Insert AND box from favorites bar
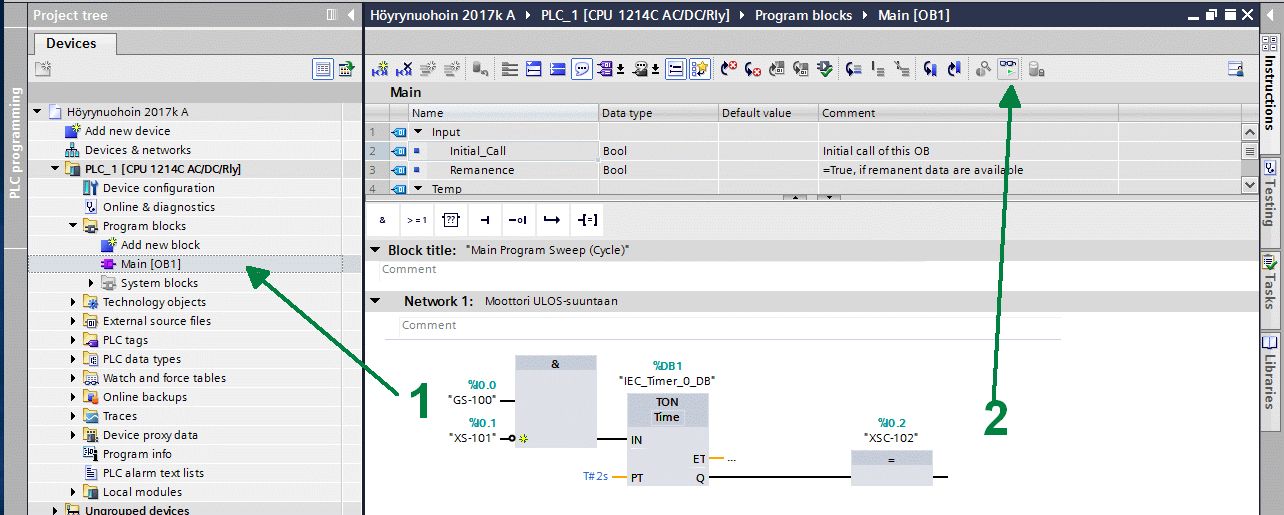The image size is (1284, 515). click(382, 219)
